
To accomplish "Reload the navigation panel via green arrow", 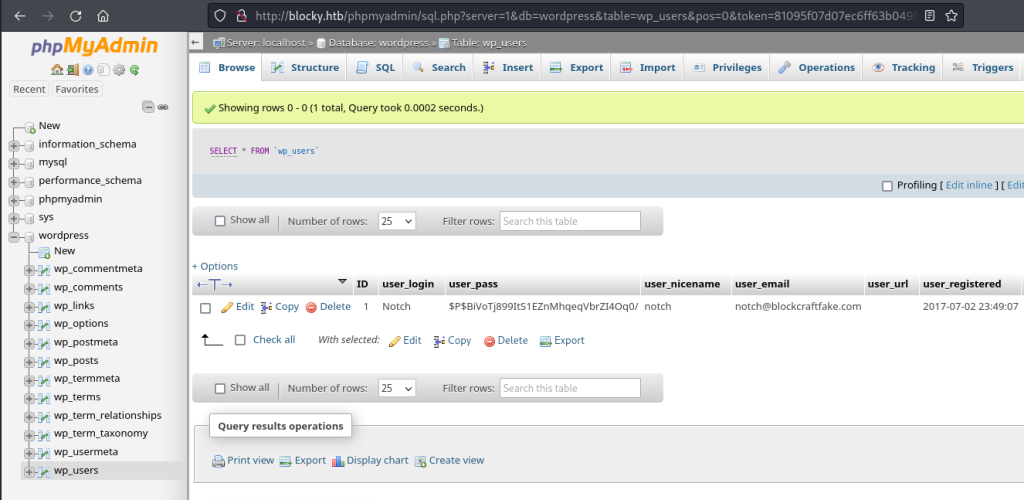I will (x=134, y=69).
